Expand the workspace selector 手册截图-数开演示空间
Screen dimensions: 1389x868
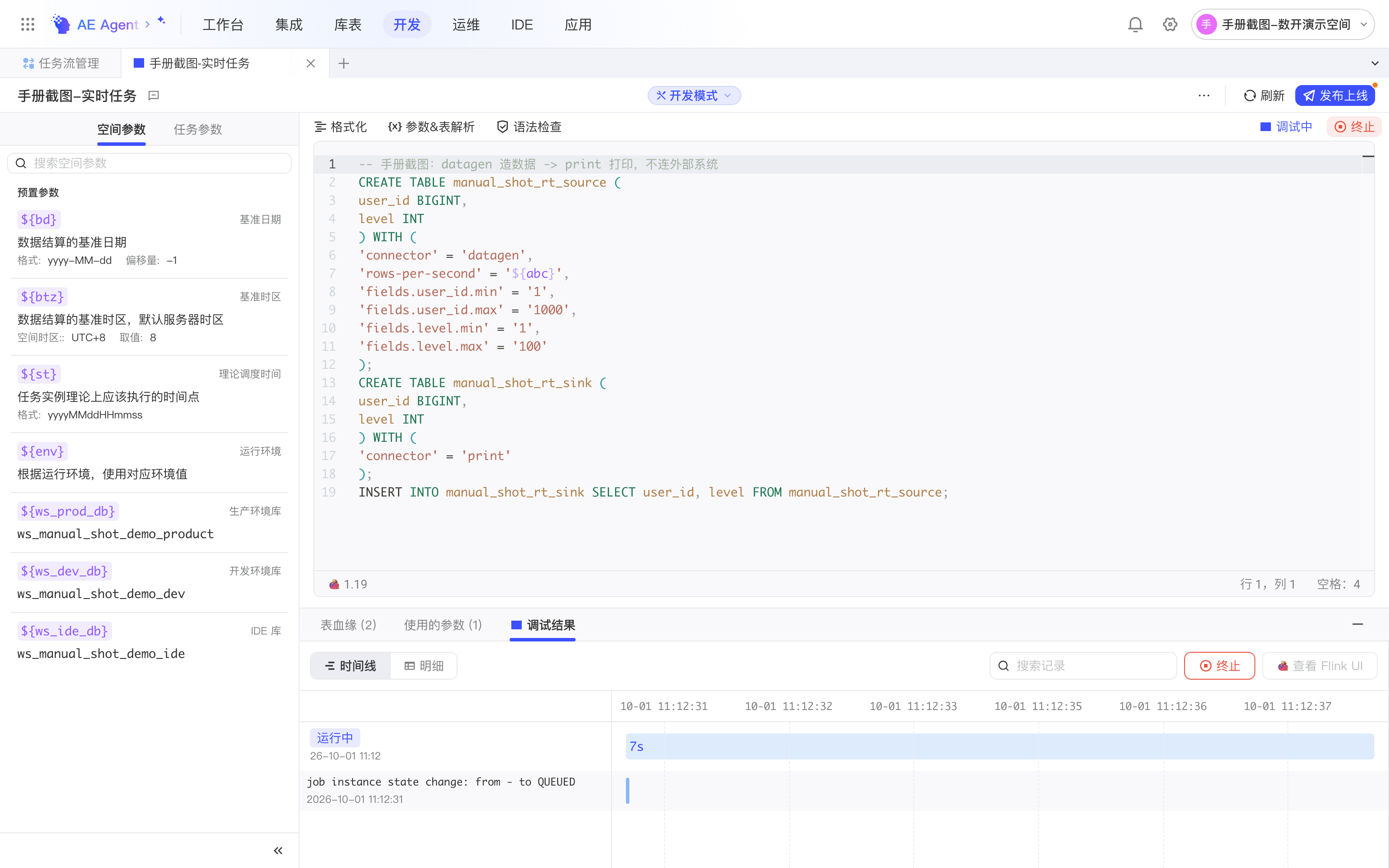tap(1282, 24)
